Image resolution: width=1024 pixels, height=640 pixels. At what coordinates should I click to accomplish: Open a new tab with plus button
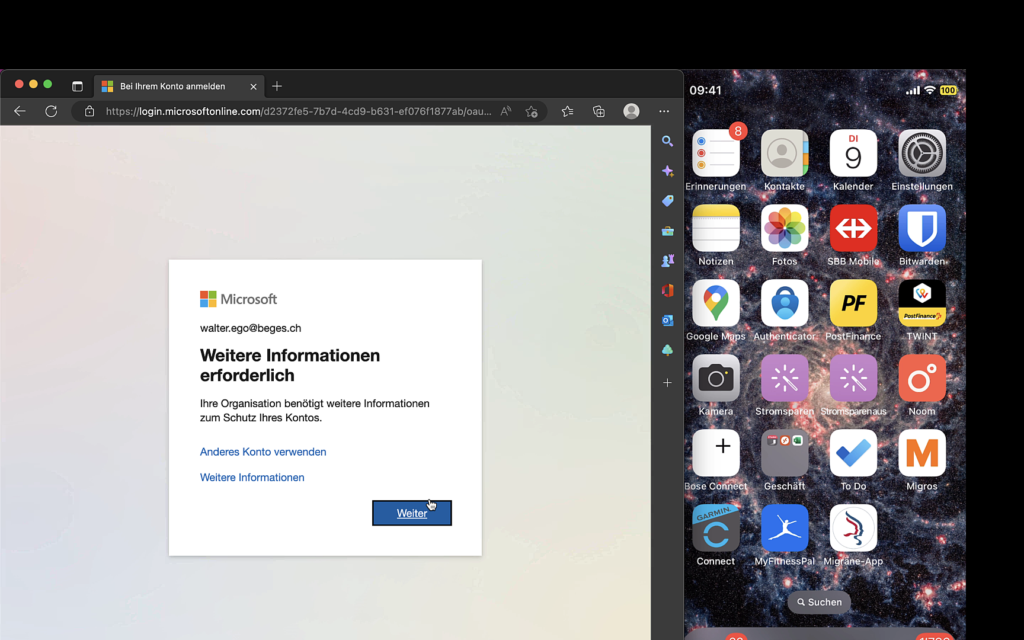click(x=277, y=86)
